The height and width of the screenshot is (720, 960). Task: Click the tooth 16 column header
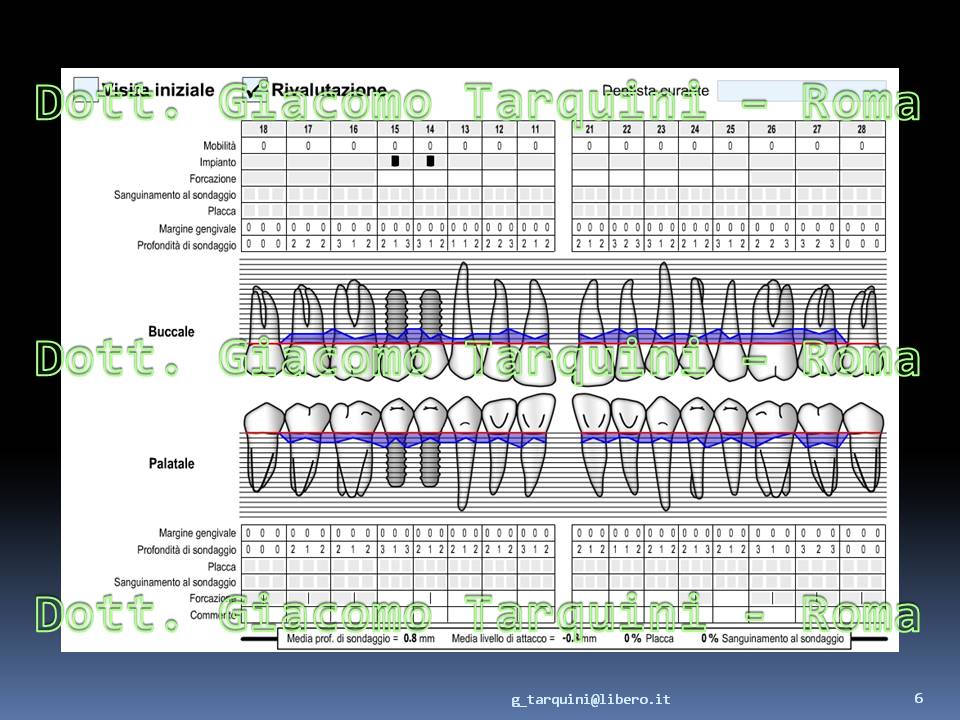[353, 129]
